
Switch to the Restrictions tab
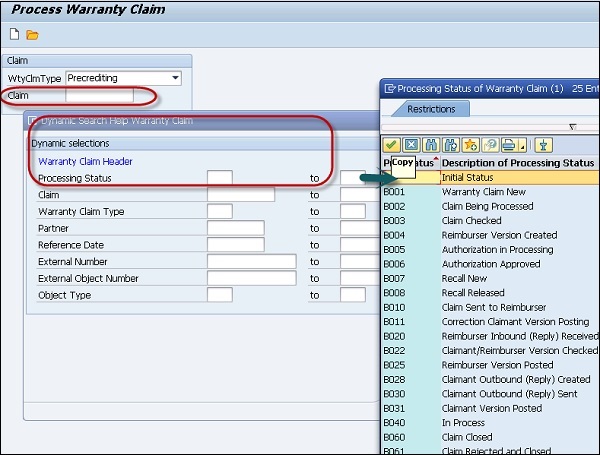[430, 109]
